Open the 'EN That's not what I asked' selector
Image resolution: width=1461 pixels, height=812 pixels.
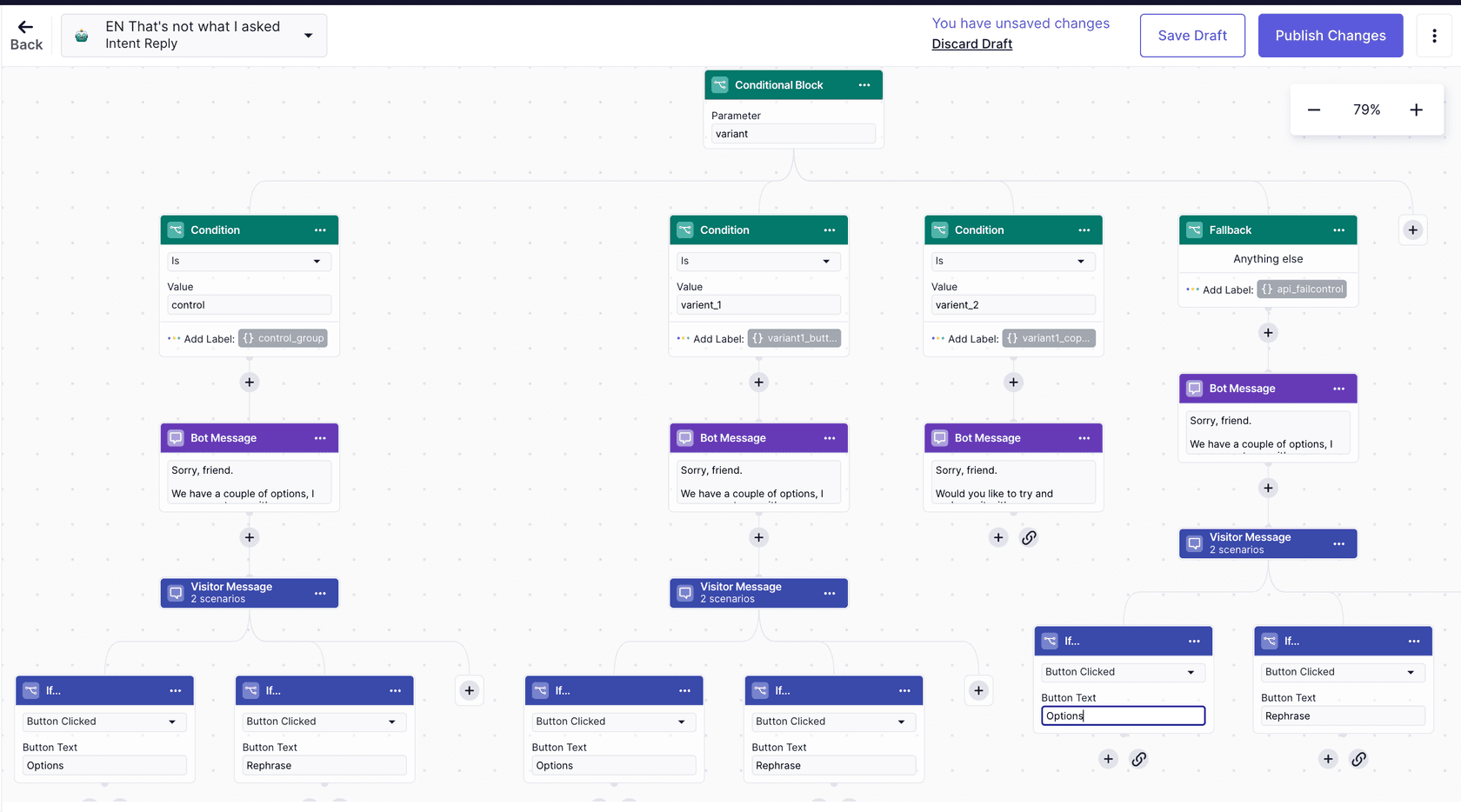point(194,36)
